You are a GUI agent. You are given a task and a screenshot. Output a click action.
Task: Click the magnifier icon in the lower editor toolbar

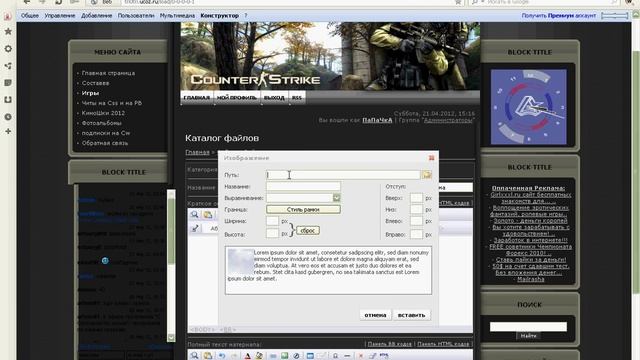tap(194, 356)
